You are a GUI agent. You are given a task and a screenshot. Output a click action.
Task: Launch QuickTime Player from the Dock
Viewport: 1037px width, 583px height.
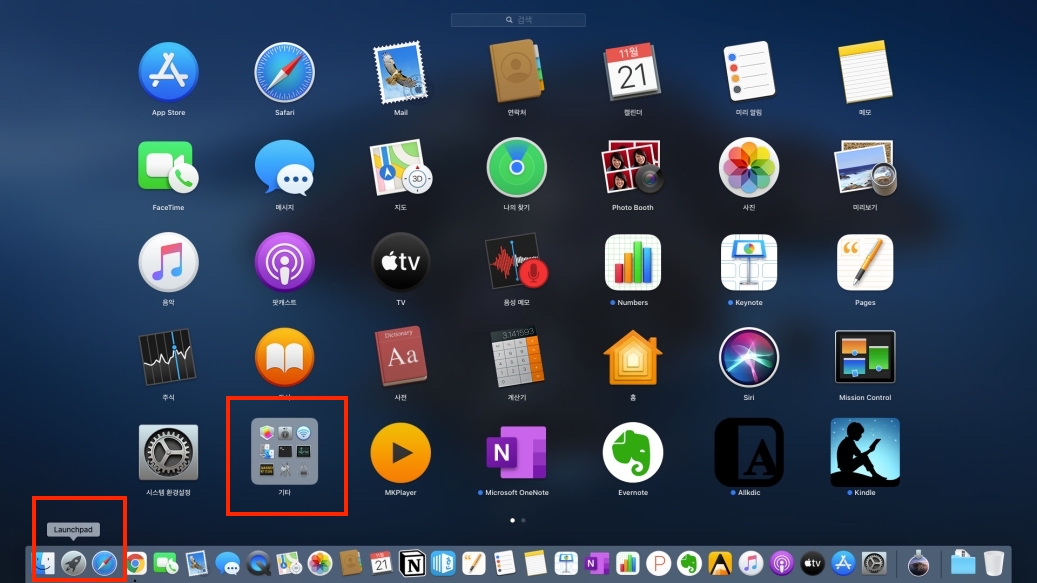[259, 563]
